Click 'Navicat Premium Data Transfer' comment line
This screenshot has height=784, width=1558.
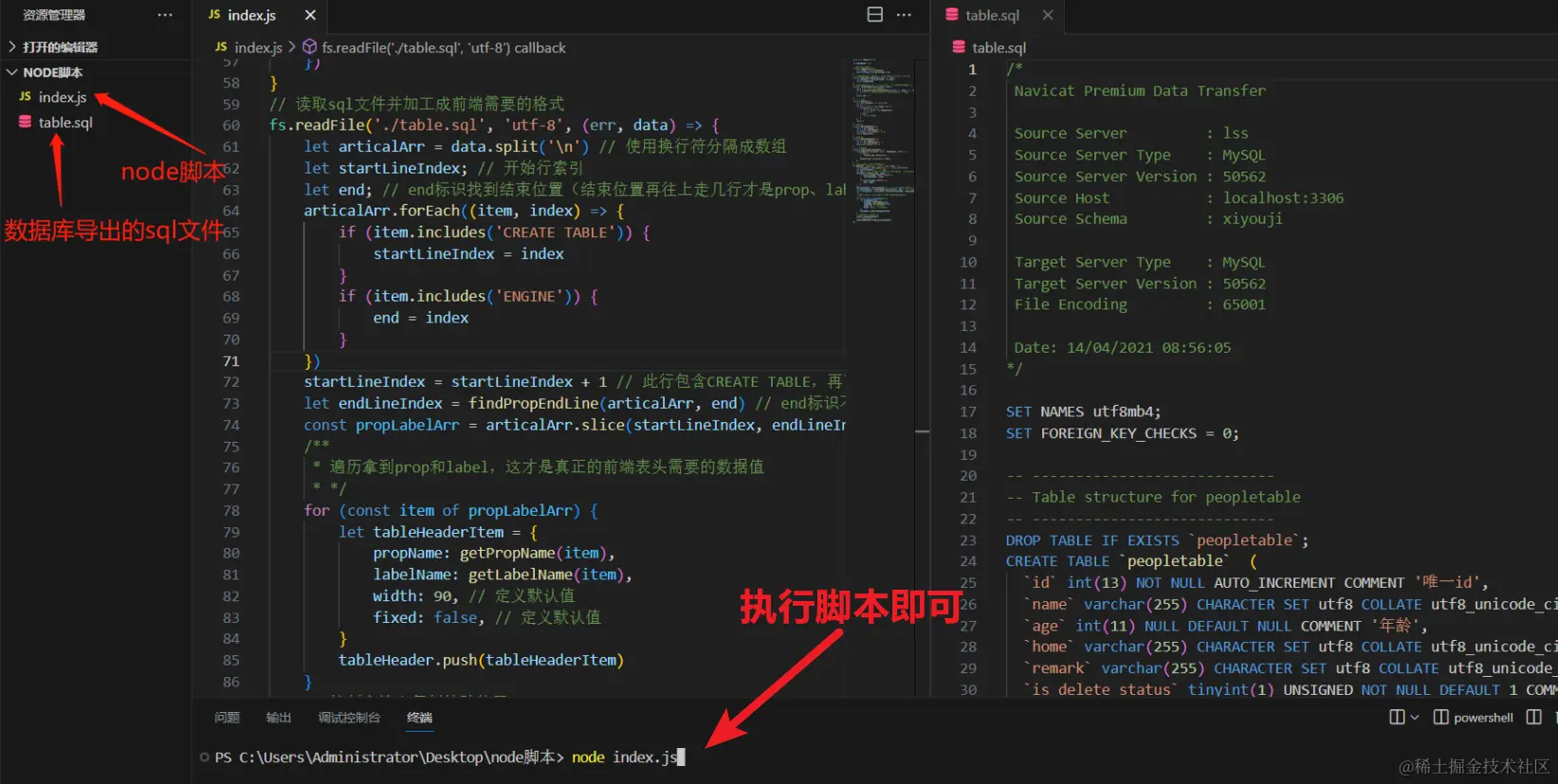(x=1140, y=91)
